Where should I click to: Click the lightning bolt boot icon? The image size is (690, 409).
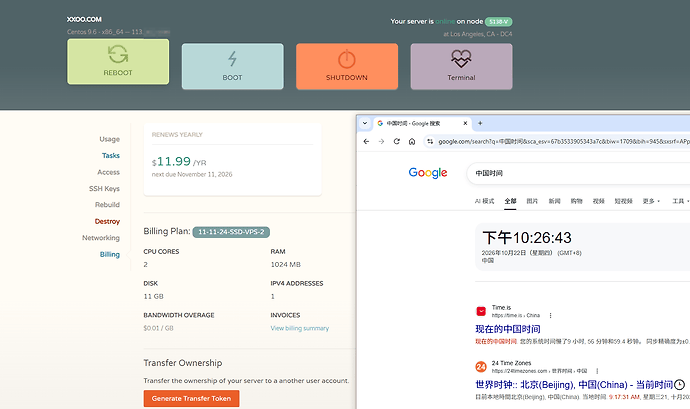(232, 59)
